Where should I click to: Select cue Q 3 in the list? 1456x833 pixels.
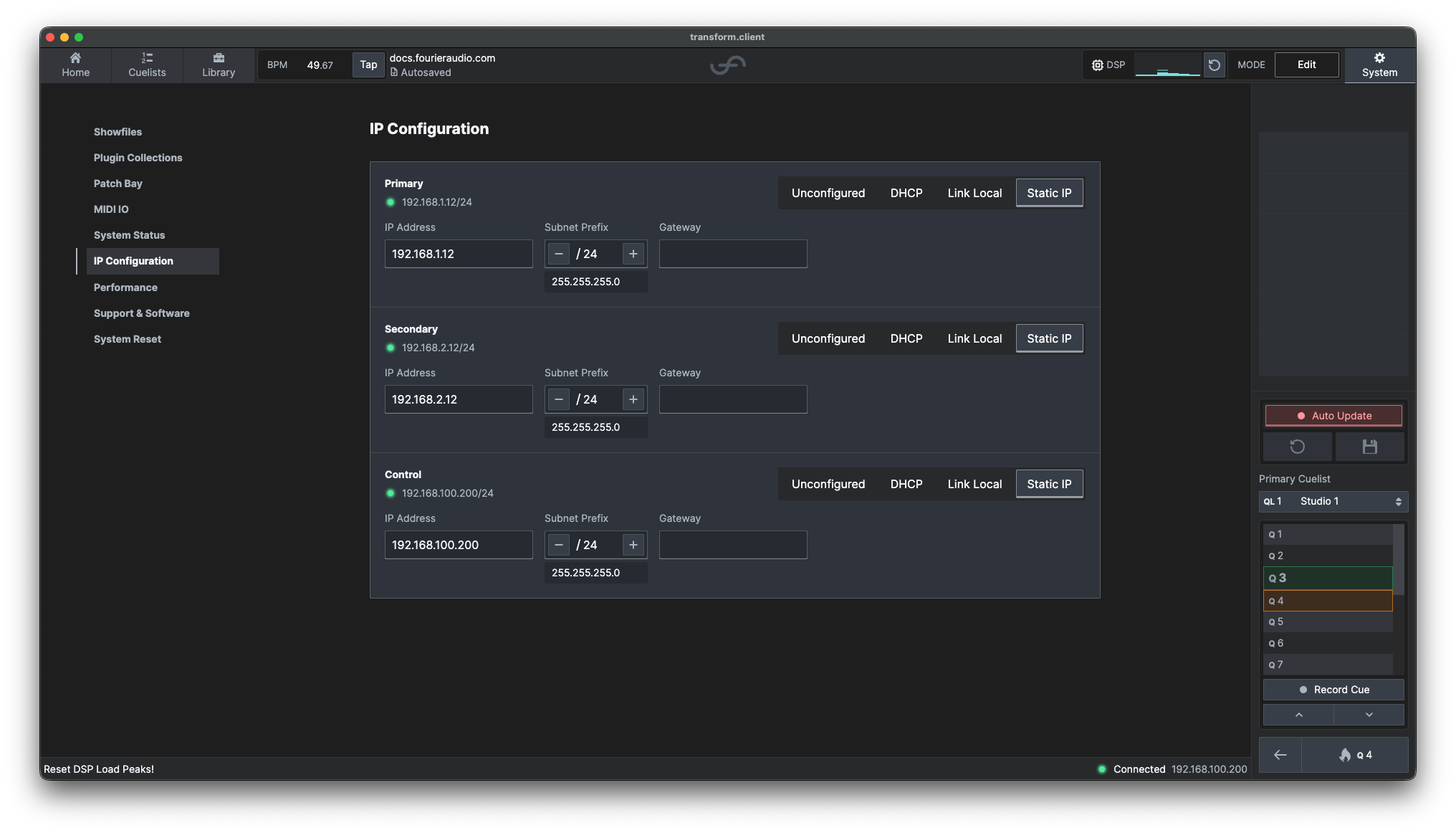(1328, 578)
